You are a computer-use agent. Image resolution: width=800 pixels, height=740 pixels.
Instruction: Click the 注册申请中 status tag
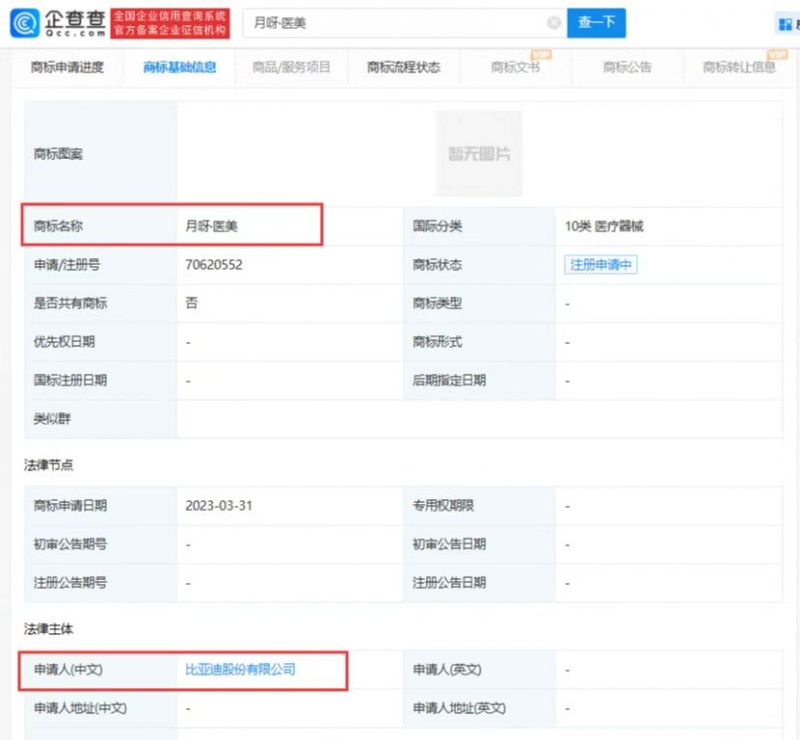click(x=601, y=264)
